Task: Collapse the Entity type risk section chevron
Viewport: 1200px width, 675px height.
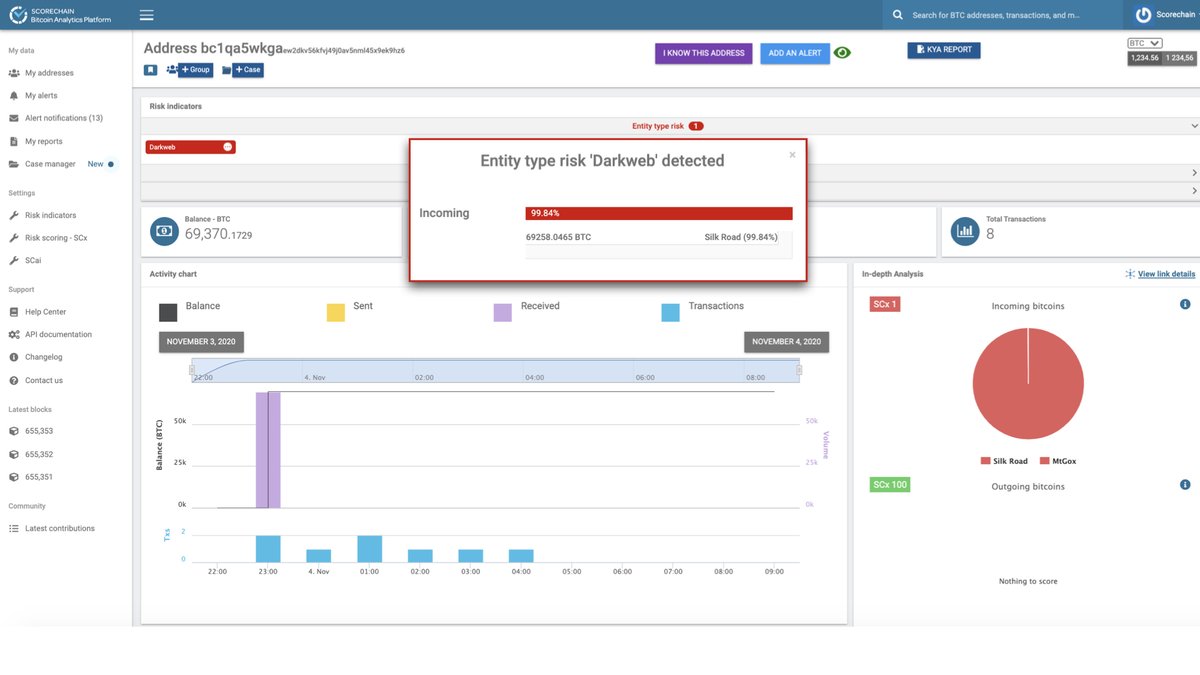Action: tap(1194, 126)
